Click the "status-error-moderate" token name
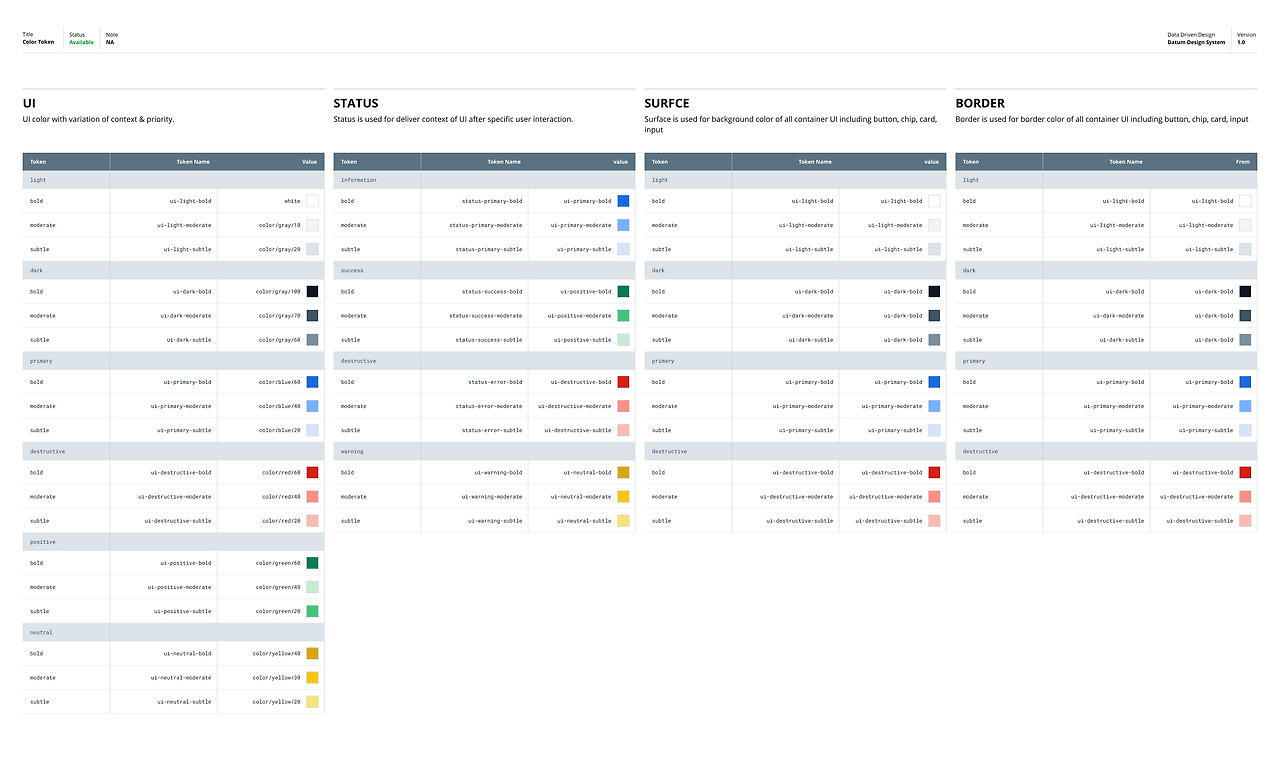The height and width of the screenshot is (759, 1280). [489, 406]
